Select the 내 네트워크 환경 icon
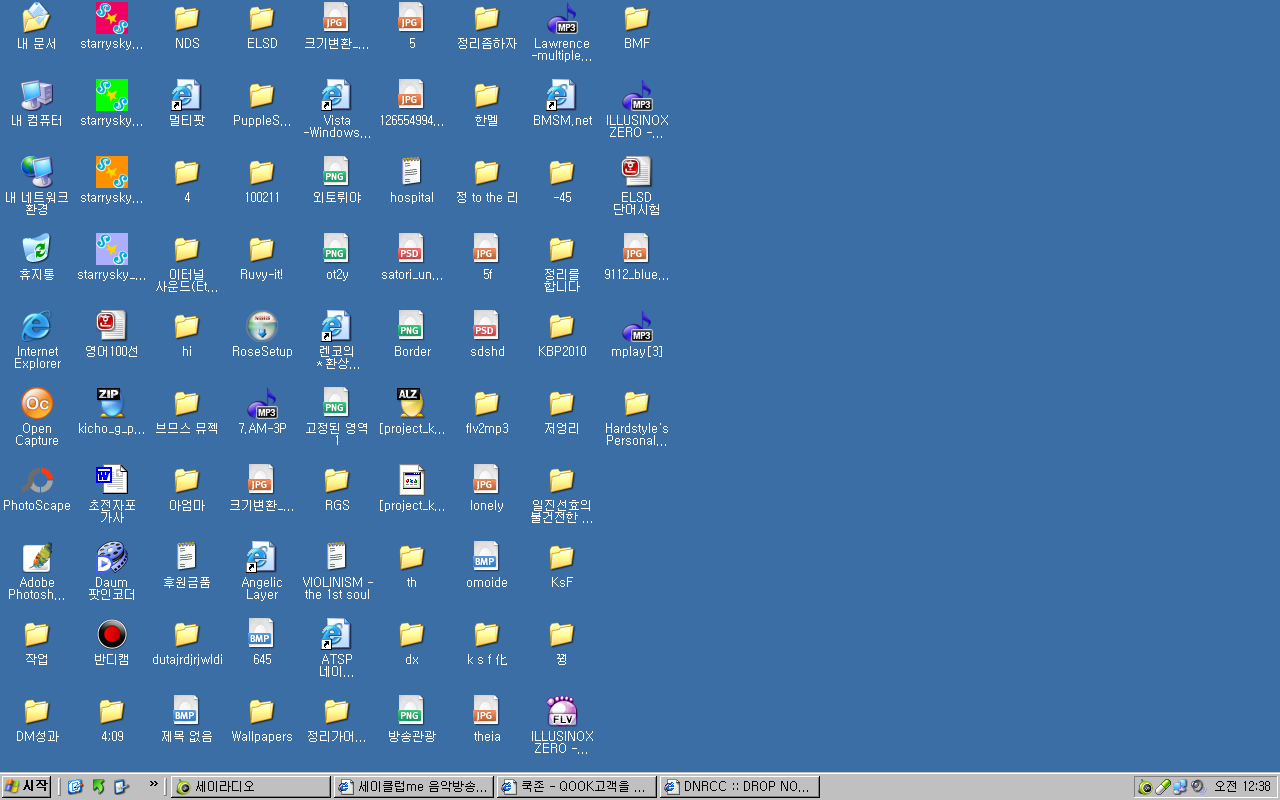1280x800 pixels. coord(37,173)
